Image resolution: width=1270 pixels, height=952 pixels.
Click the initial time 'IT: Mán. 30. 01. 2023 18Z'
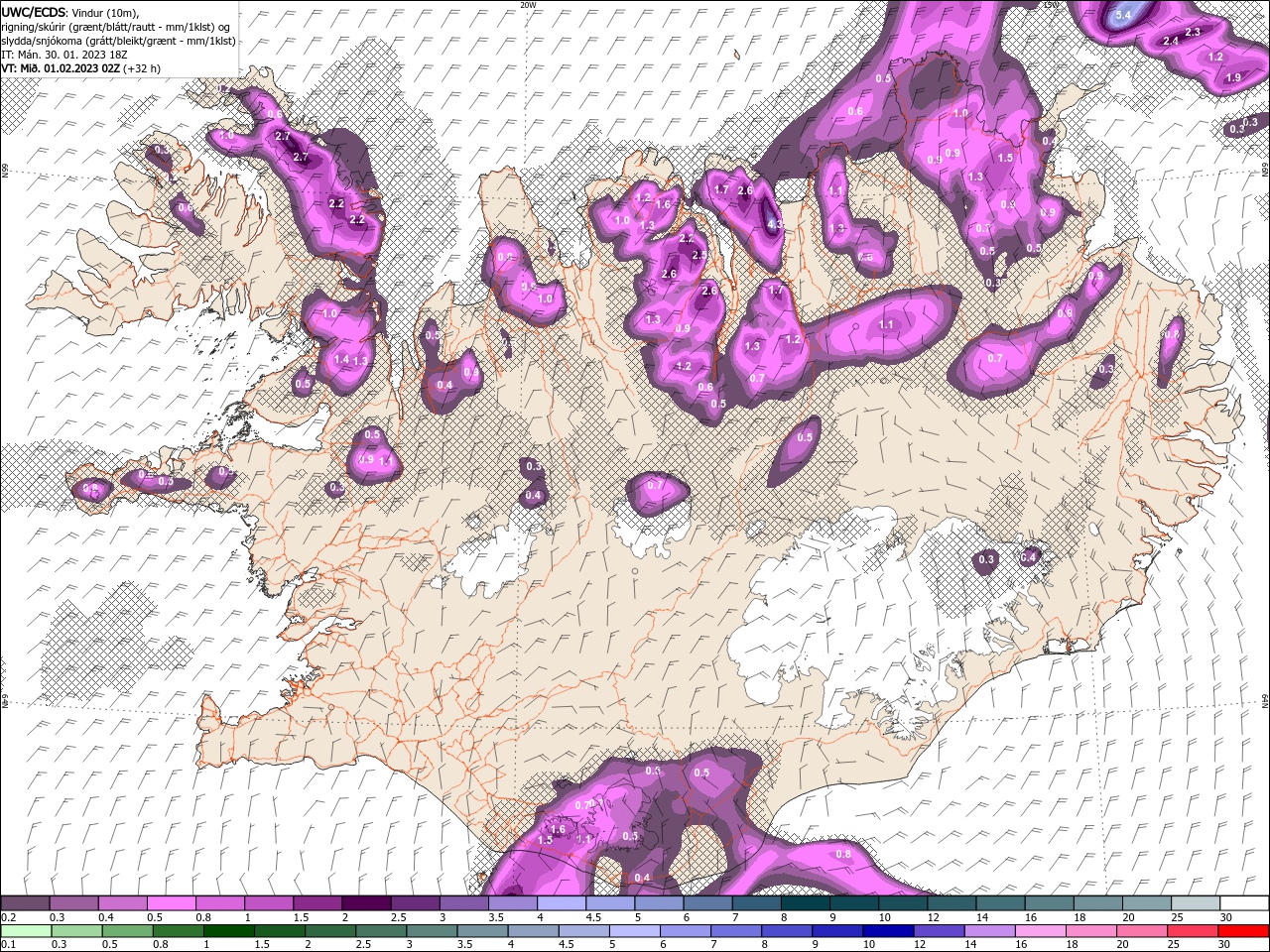[63, 55]
